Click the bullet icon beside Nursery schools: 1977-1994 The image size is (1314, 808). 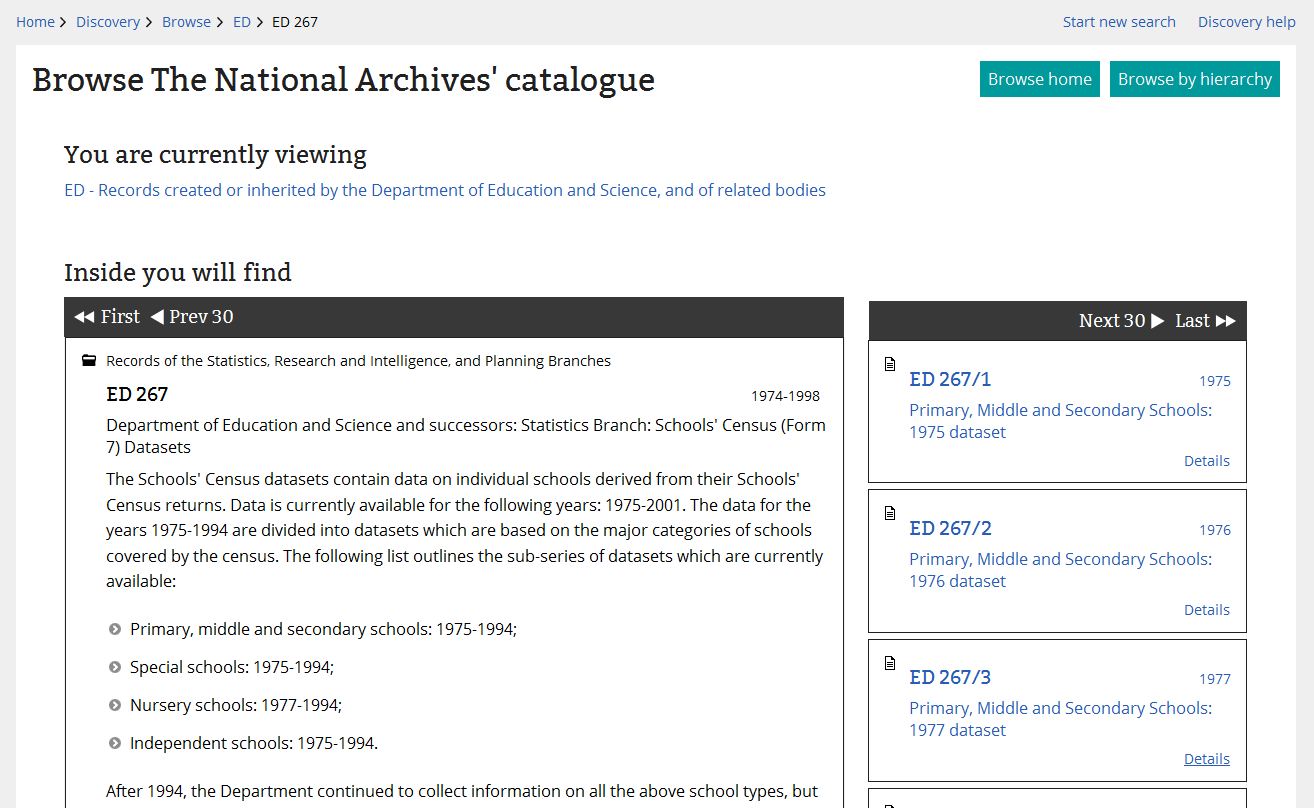[x=115, y=706]
